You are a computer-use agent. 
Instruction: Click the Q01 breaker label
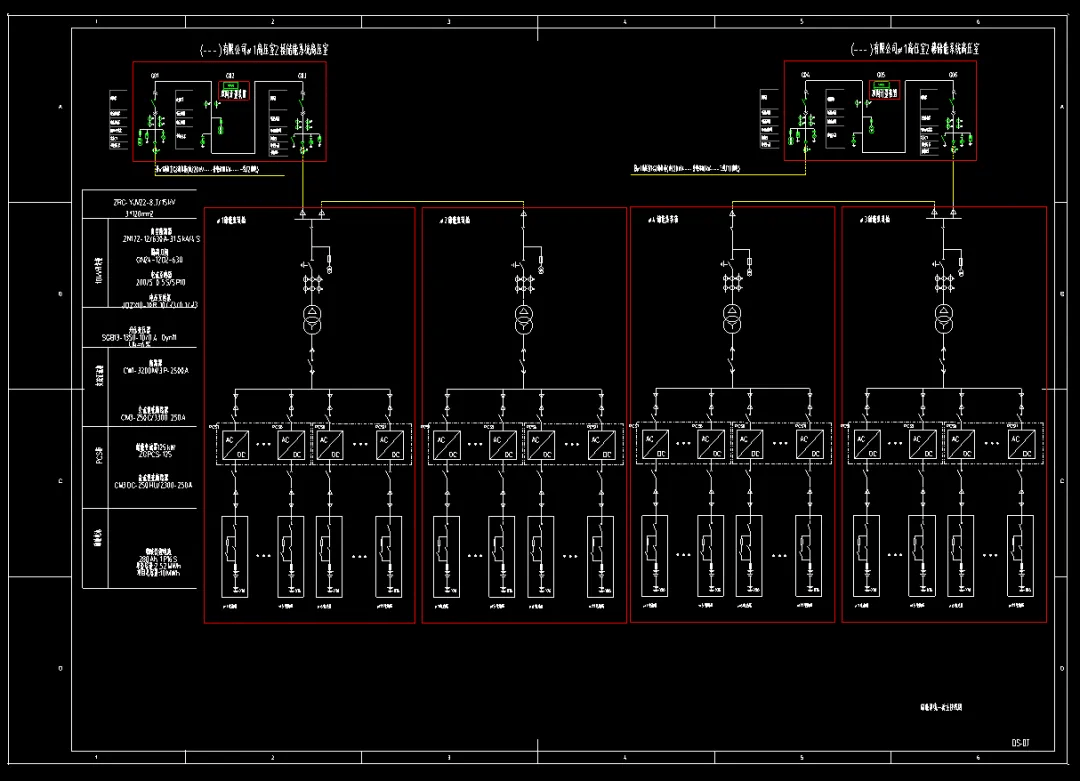coord(155,75)
